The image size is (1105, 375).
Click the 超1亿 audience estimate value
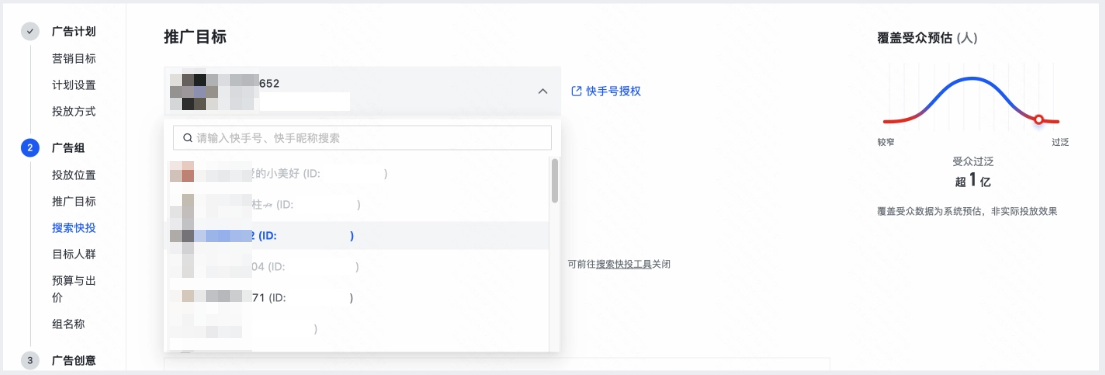click(x=973, y=180)
